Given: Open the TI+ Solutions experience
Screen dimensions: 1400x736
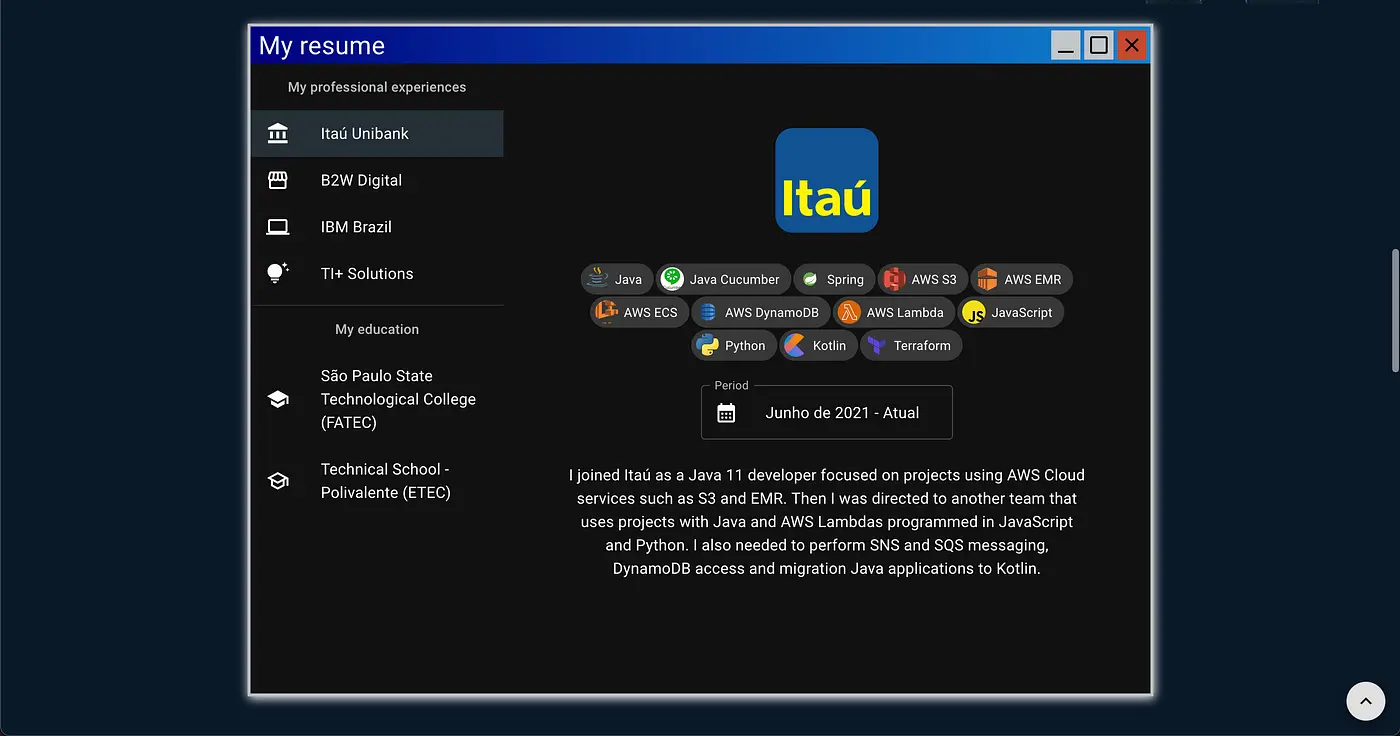Looking at the screenshot, I should coord(377,273).
